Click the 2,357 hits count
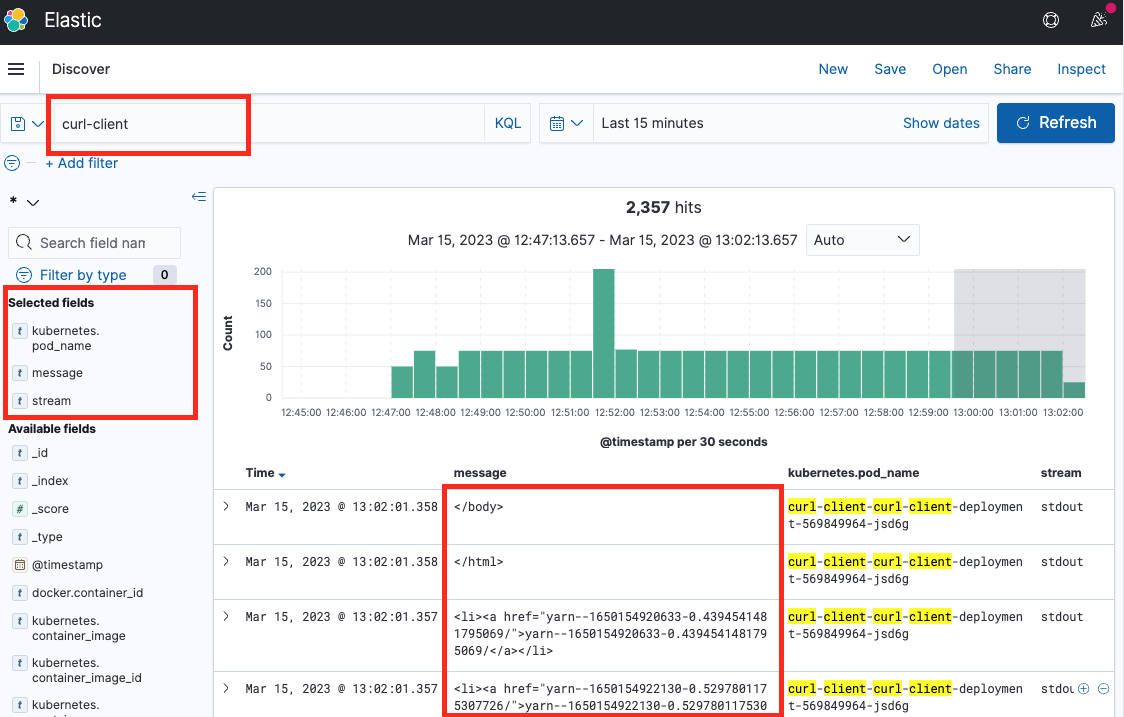Screen dimensions: 1124x717 [x=663, y=208]
